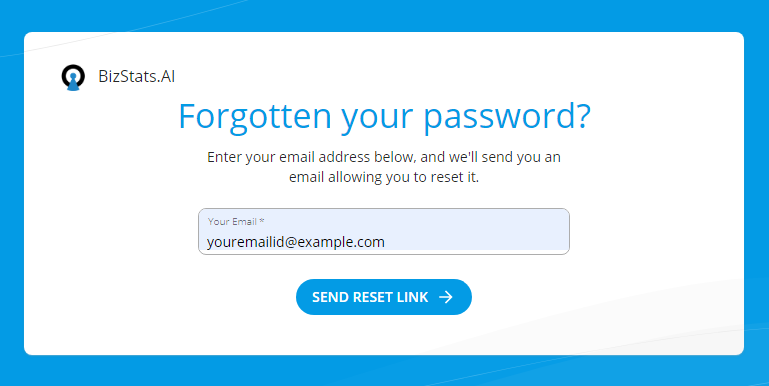Click the word 'LINK' on the blue button
The height and width of the screenshot is (386, 769).
[x=412, y=297]
